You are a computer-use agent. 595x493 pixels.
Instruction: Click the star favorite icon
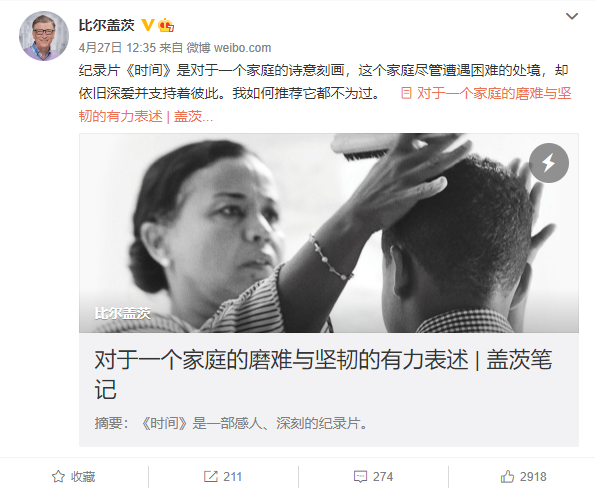(x=58, y=476)
